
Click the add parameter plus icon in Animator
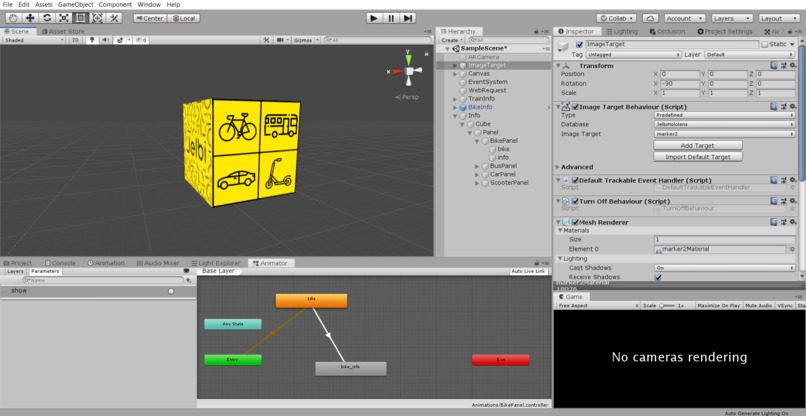pos(189,280)
